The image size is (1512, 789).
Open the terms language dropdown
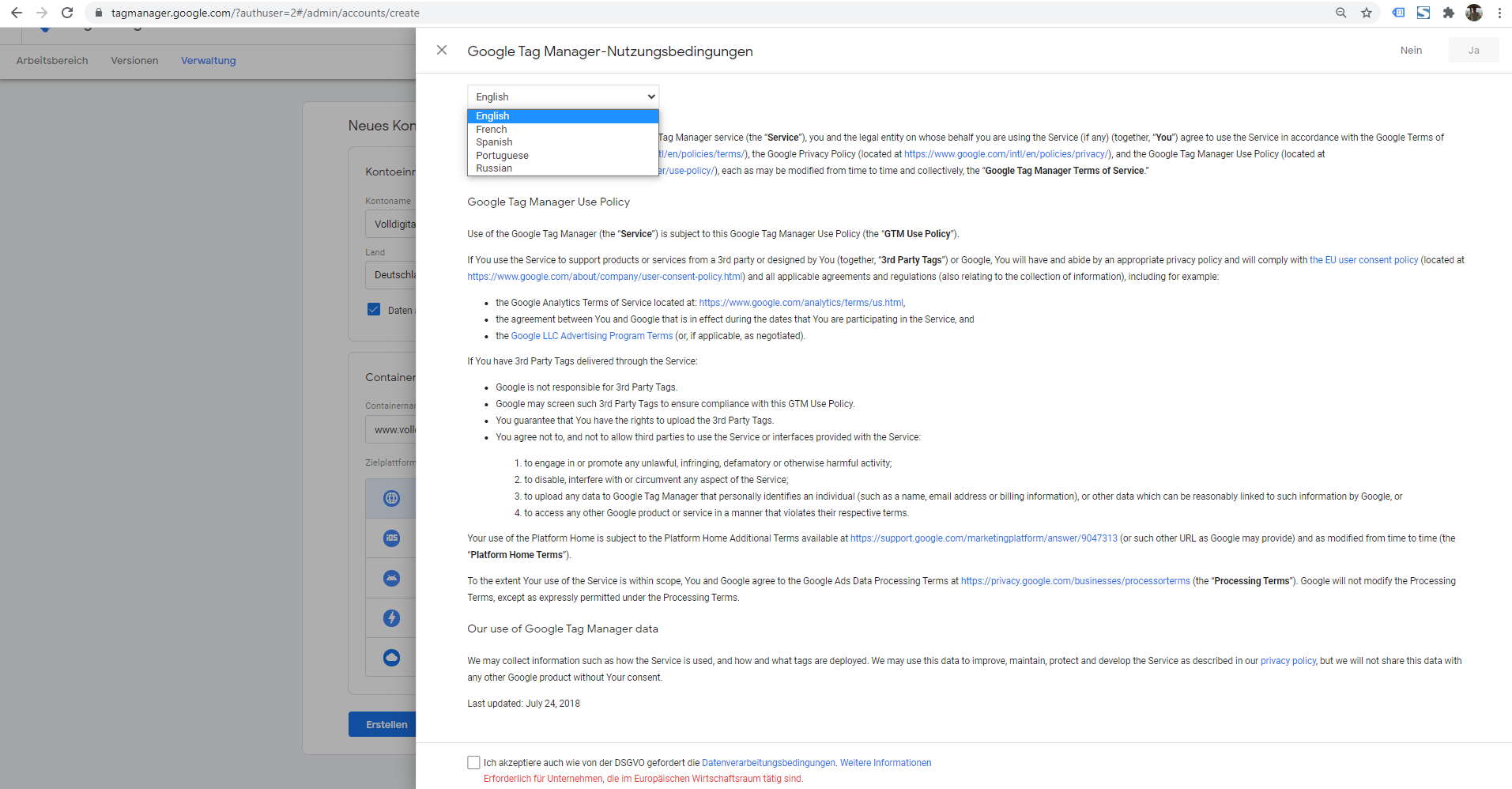pos(563,96)
